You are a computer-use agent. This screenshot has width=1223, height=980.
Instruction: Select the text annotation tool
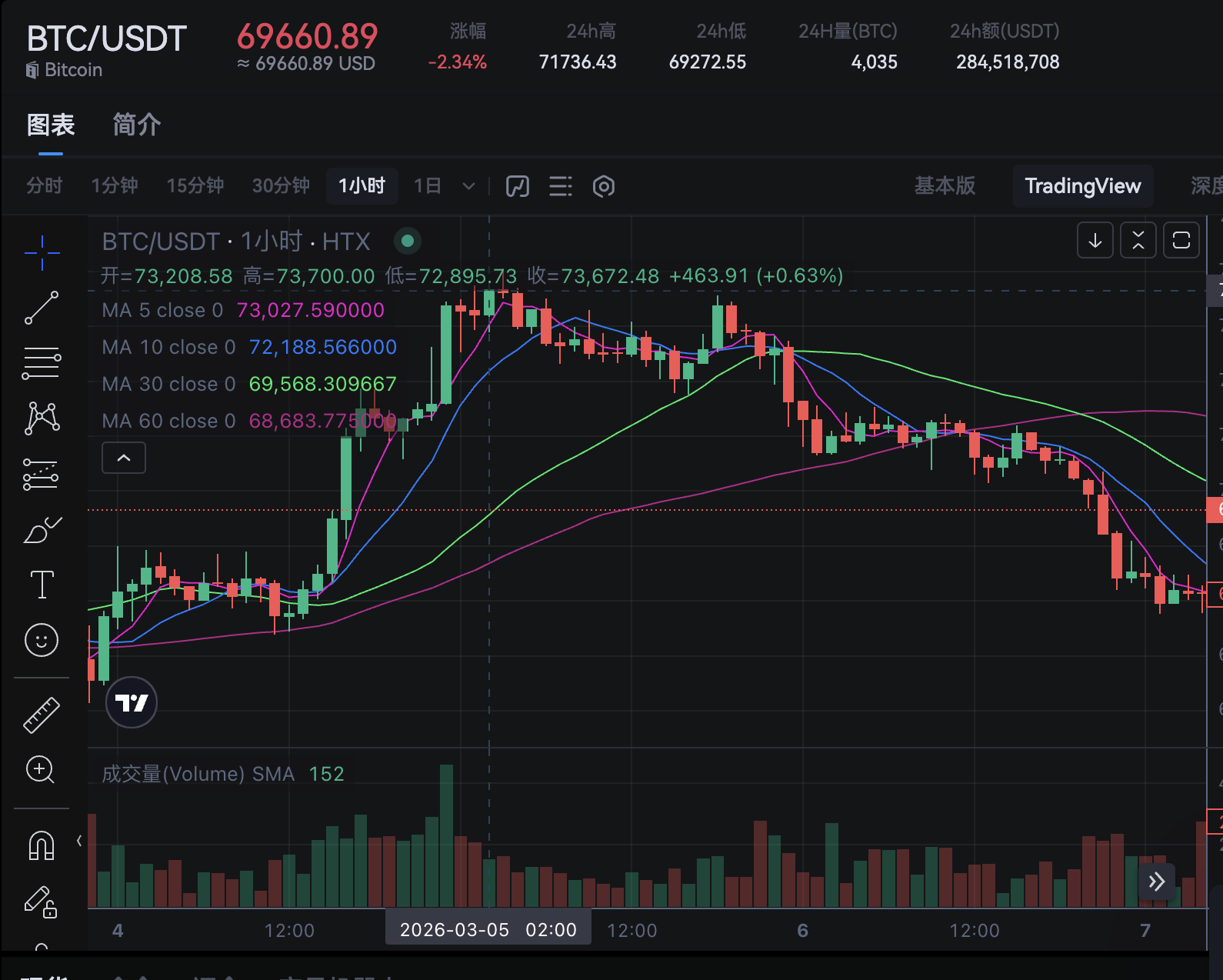click(42, 585)
